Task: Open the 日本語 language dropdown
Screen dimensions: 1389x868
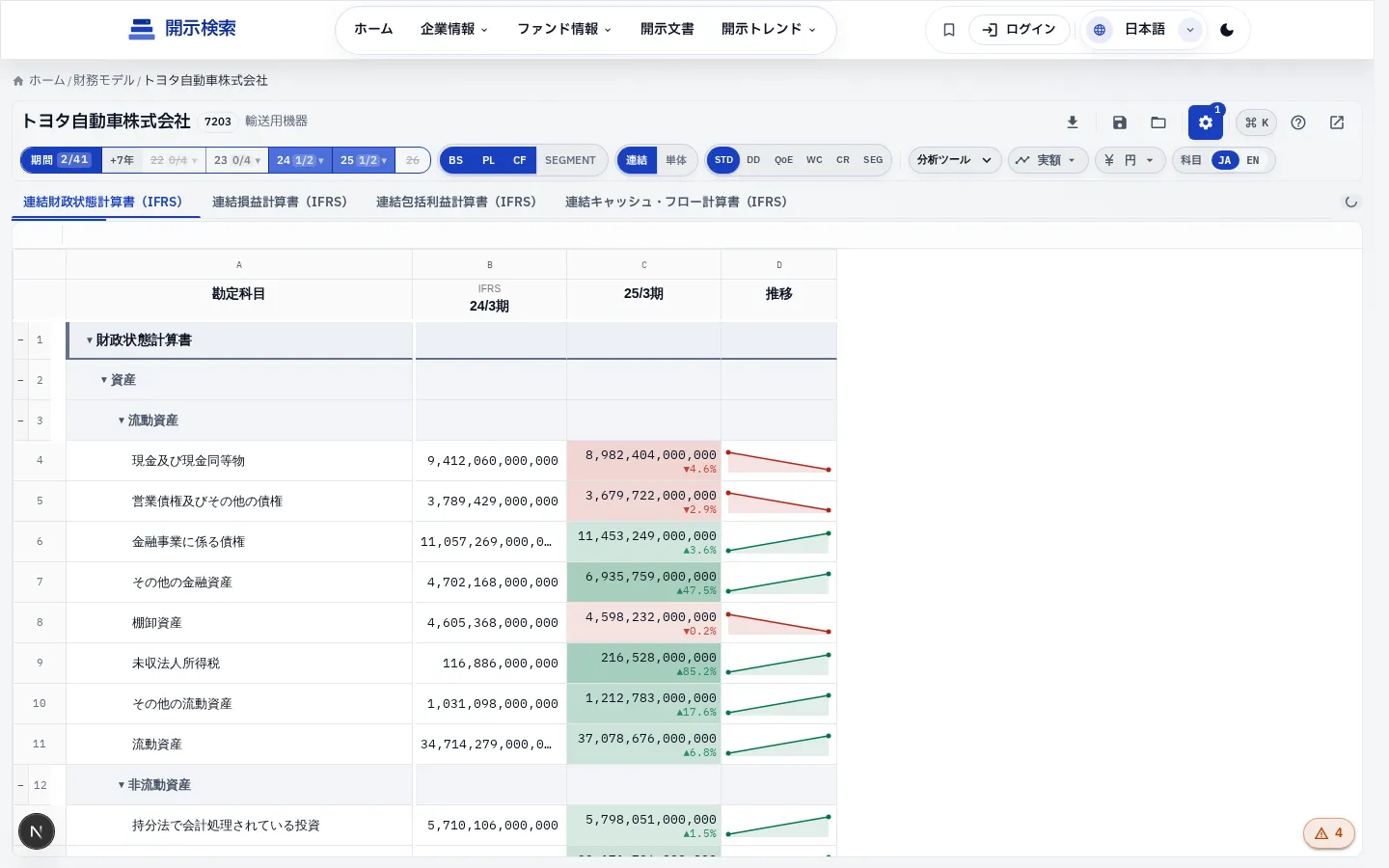Action: (x=1145, y=30)
